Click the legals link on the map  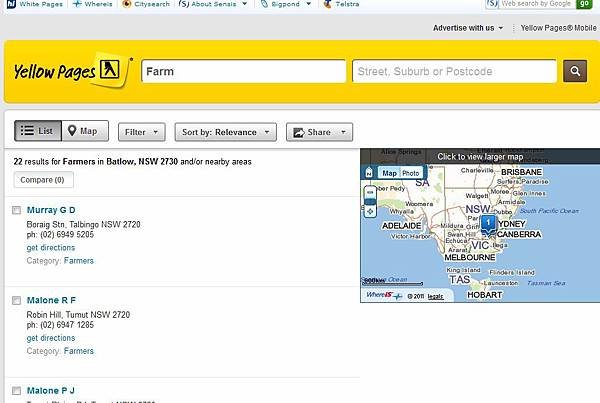[435, 297]
